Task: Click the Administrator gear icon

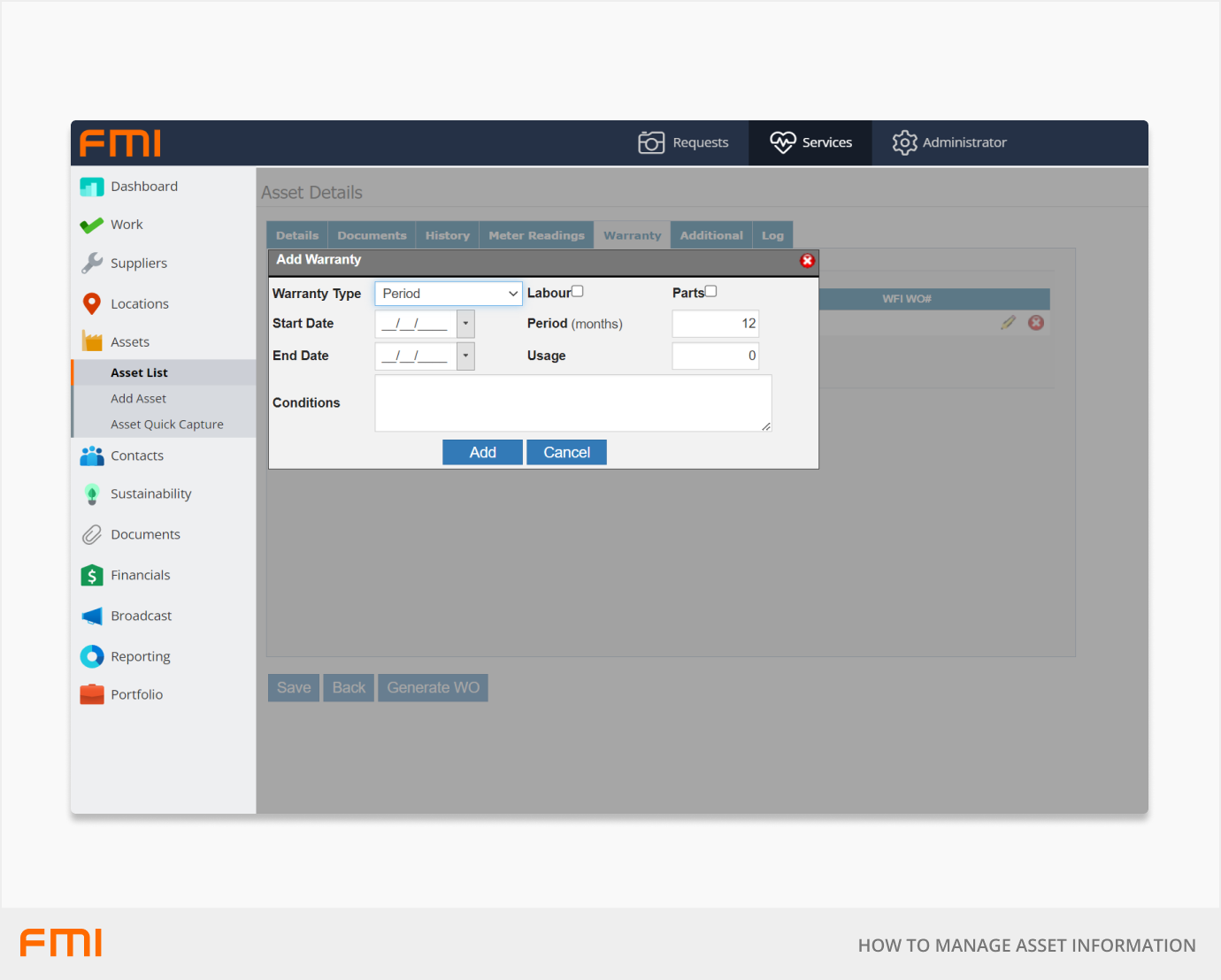Action: pos(904,142)
